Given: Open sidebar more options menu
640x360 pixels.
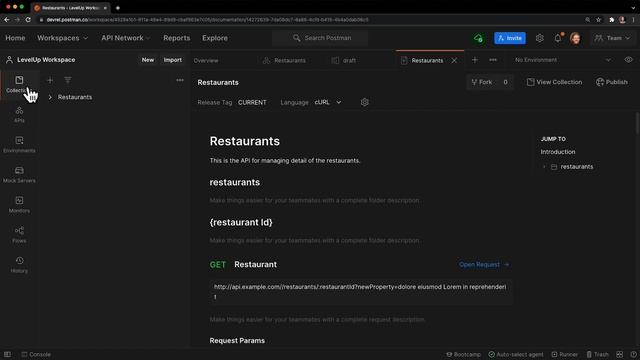Looking at the screenshot, I should (180, 80).
